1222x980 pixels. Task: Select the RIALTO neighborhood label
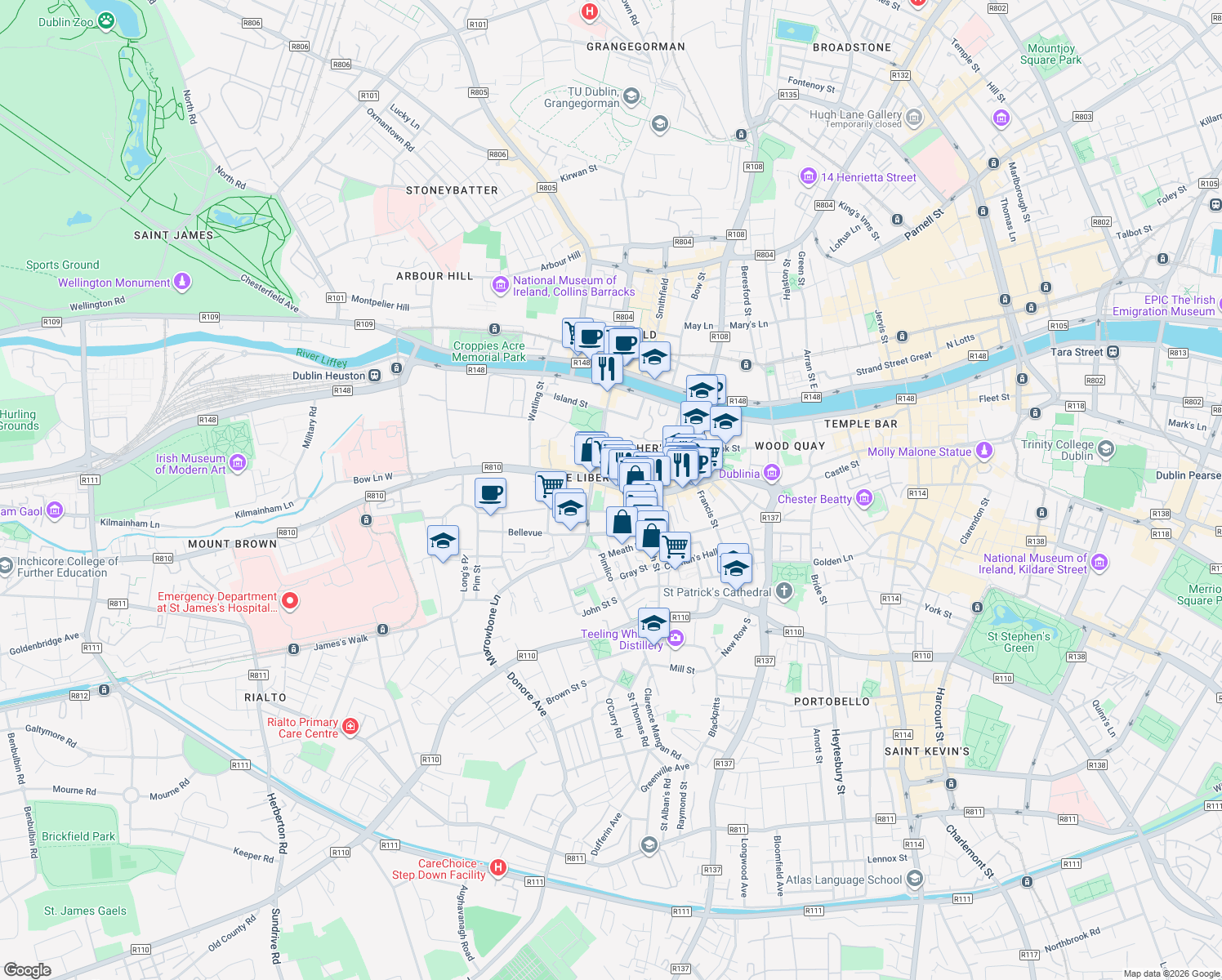coord(265,697)
